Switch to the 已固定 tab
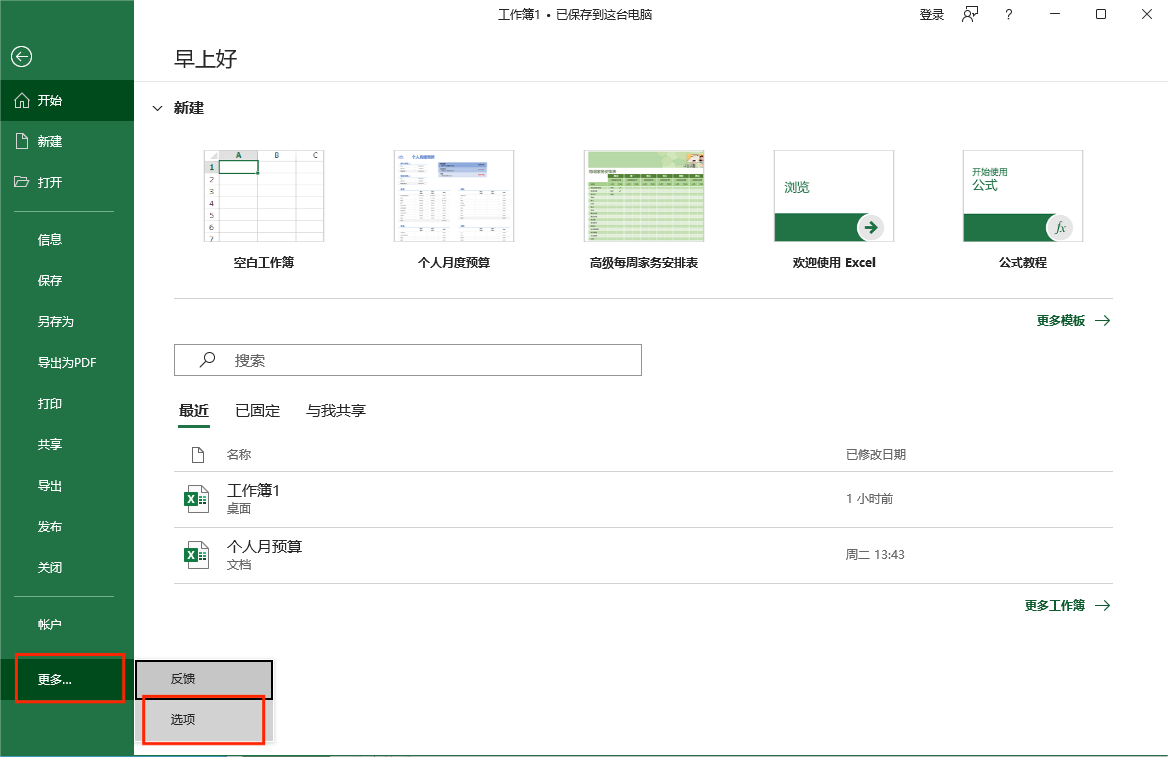 click(257, 411)
